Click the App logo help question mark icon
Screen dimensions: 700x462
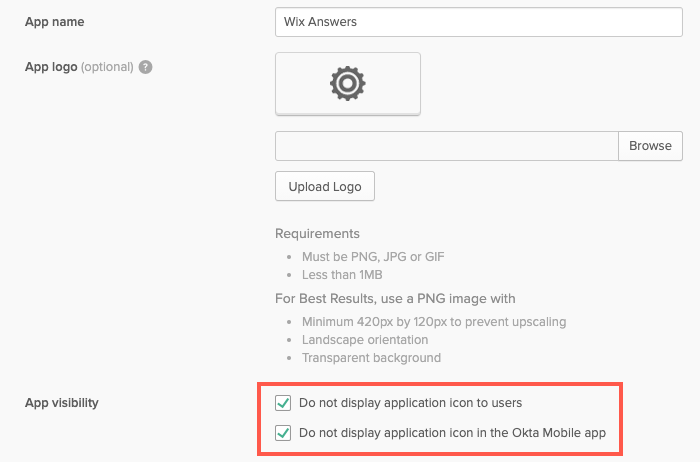pyautogui.click(x=145, y=67)
